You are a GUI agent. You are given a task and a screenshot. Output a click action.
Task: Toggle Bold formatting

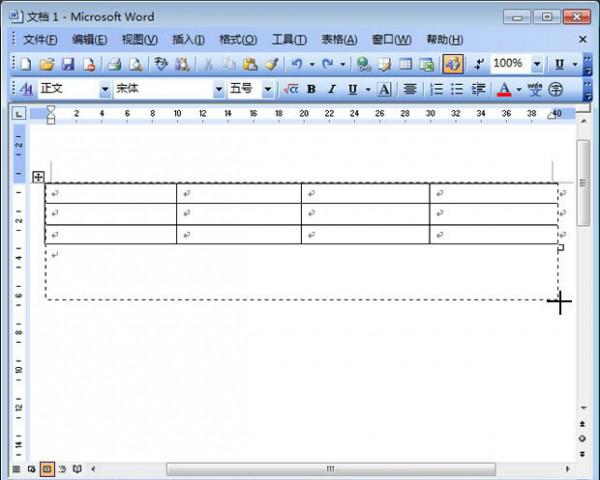(311, 89)
